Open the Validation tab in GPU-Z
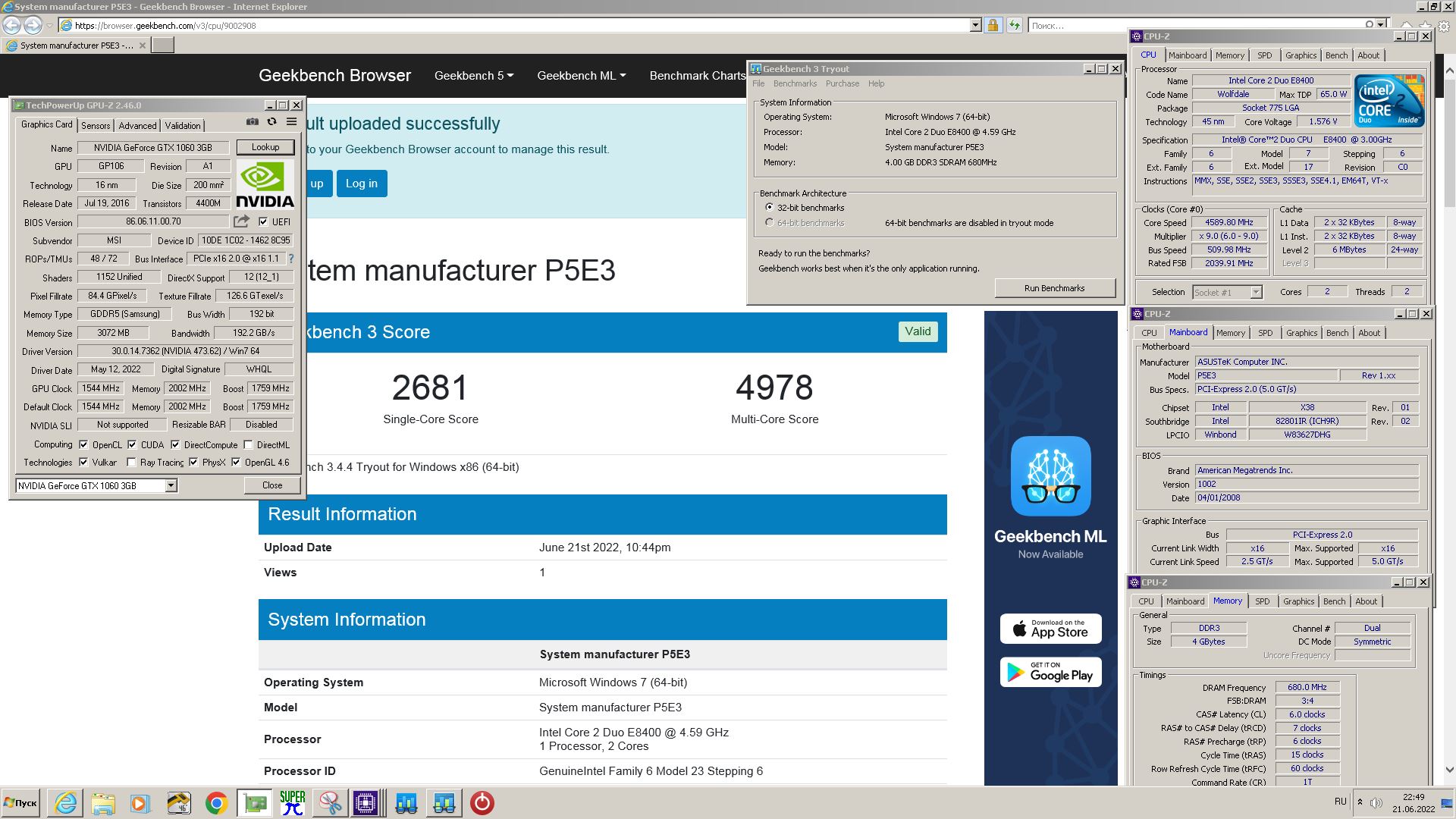 click(183, 126)
